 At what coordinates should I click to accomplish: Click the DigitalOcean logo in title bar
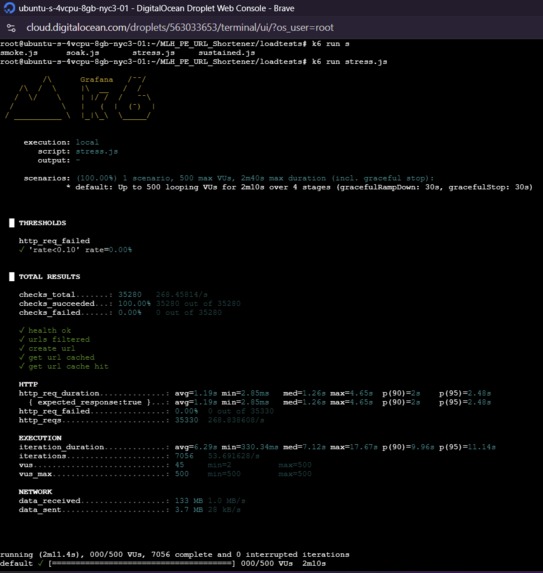[x=10, y=8]
